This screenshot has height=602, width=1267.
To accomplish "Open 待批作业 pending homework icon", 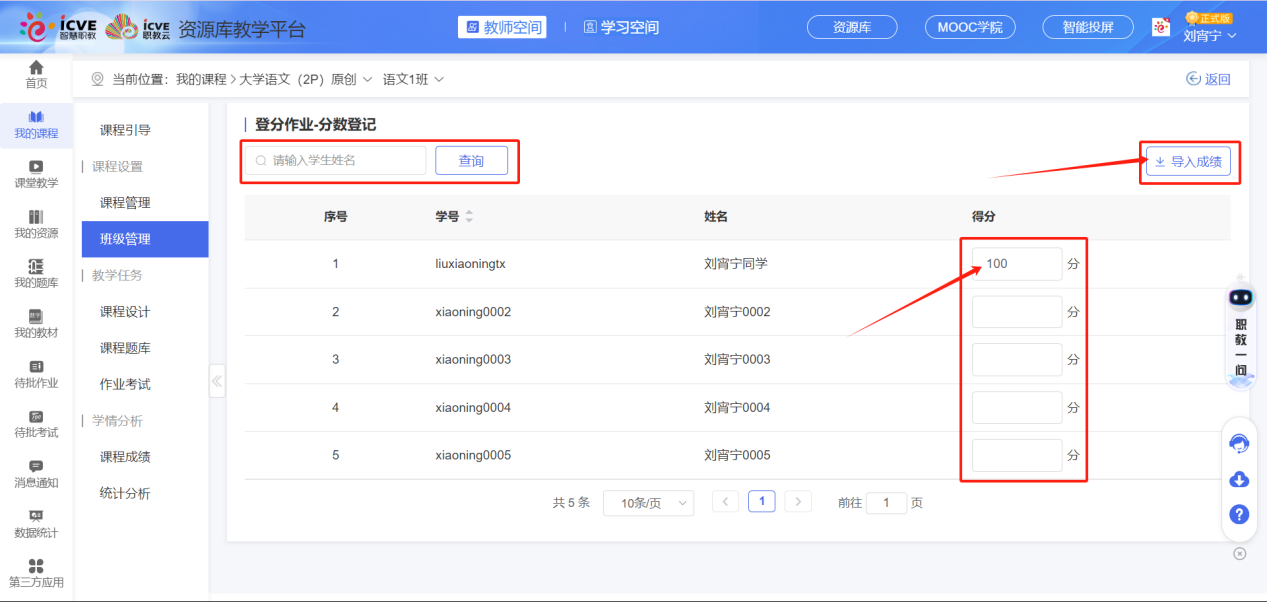I will [x=36, y=374].
